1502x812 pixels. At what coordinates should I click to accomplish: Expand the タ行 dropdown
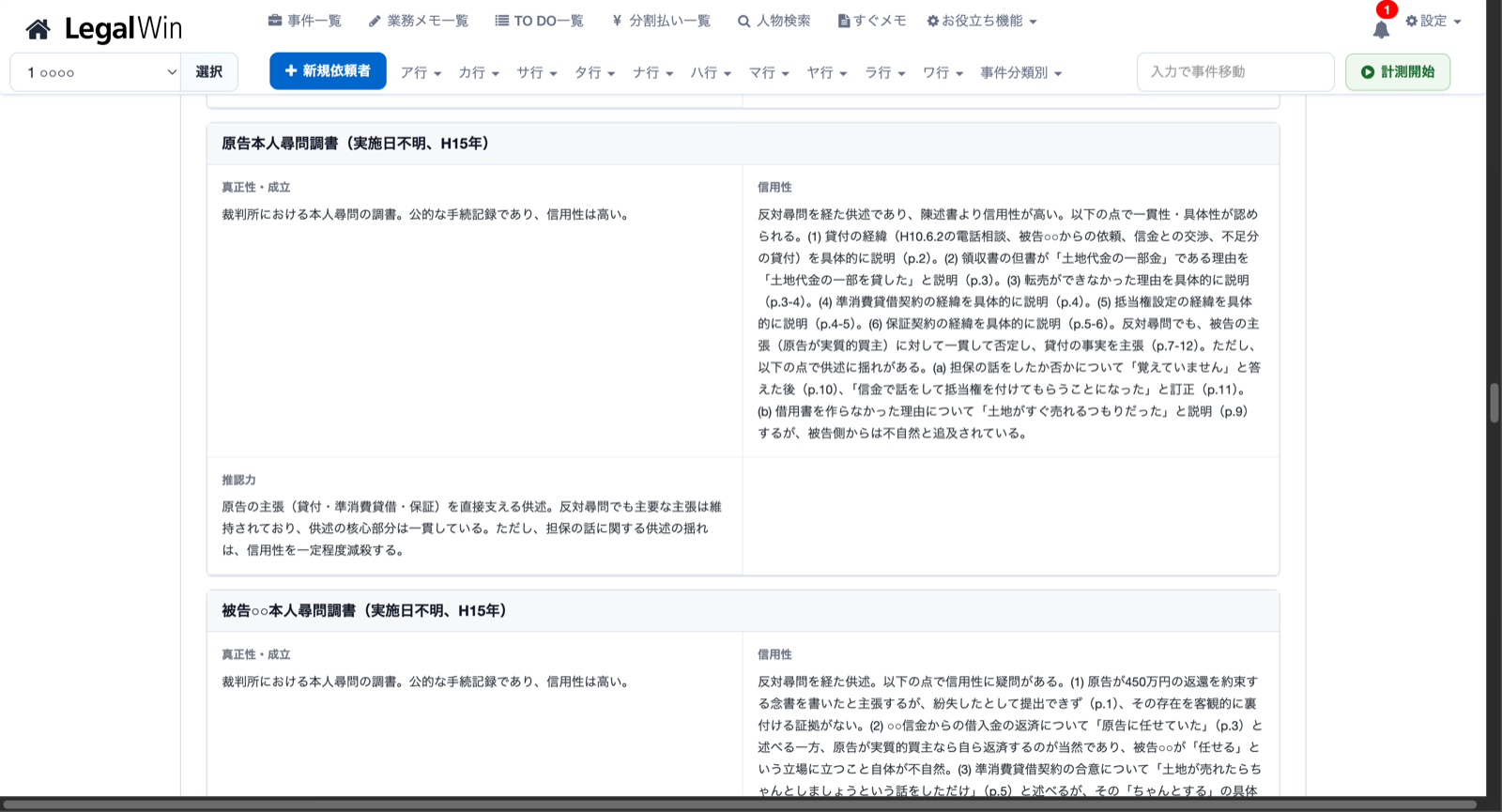coord(595,72)
